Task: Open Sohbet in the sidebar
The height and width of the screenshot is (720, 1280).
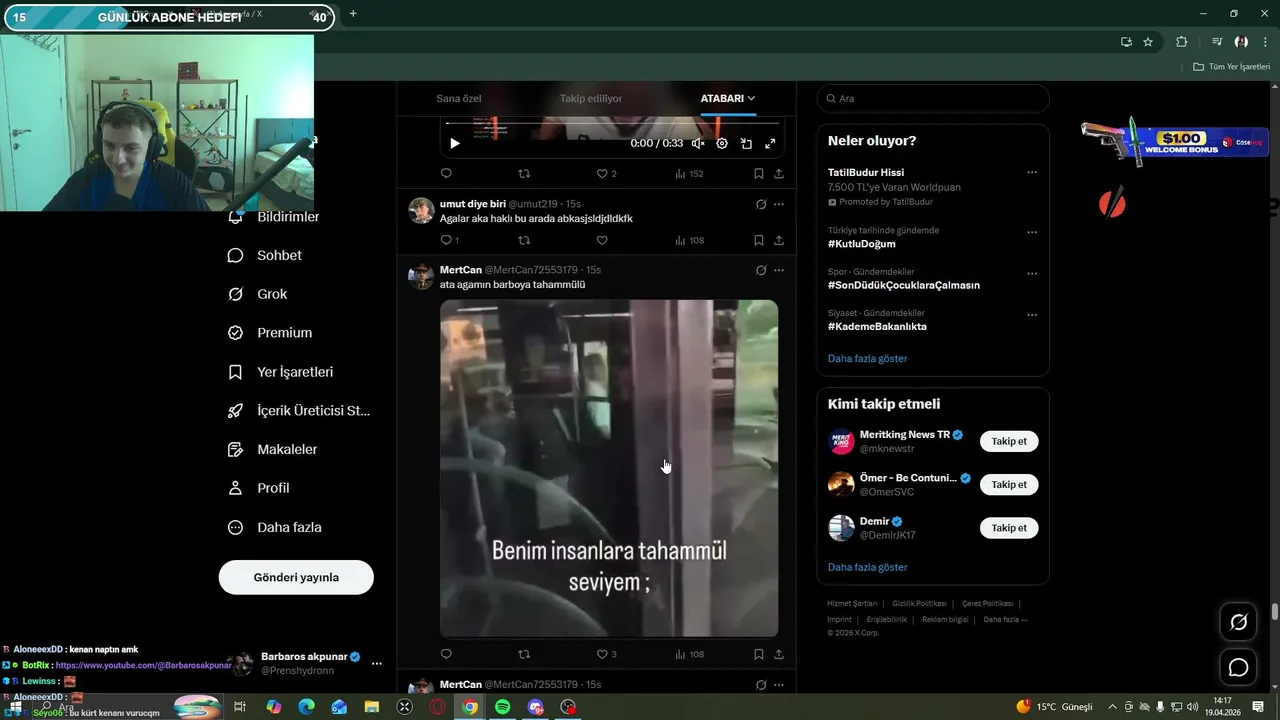Action: [265, 255]
